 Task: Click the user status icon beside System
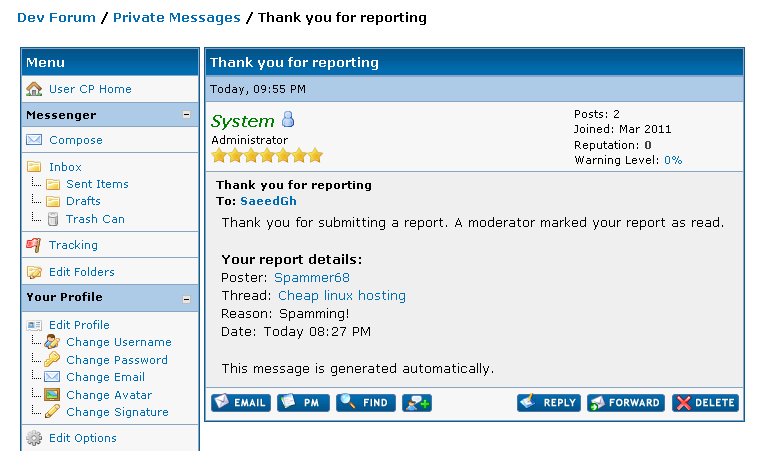(x=288, y=119)
